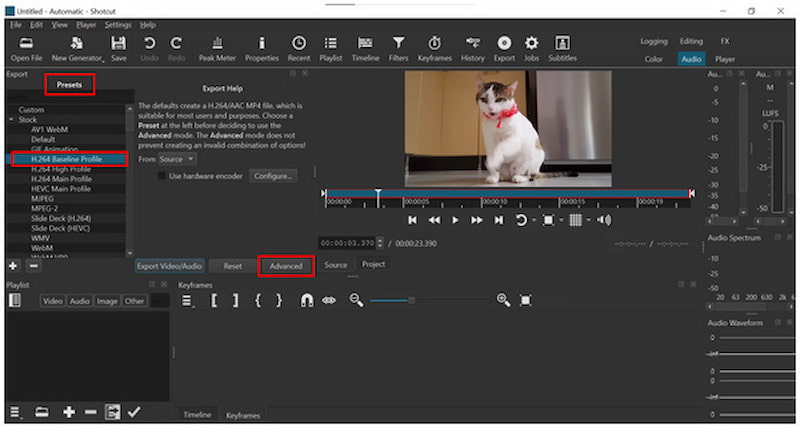
Task: Open the From Source dropdown
Action: 177,158
